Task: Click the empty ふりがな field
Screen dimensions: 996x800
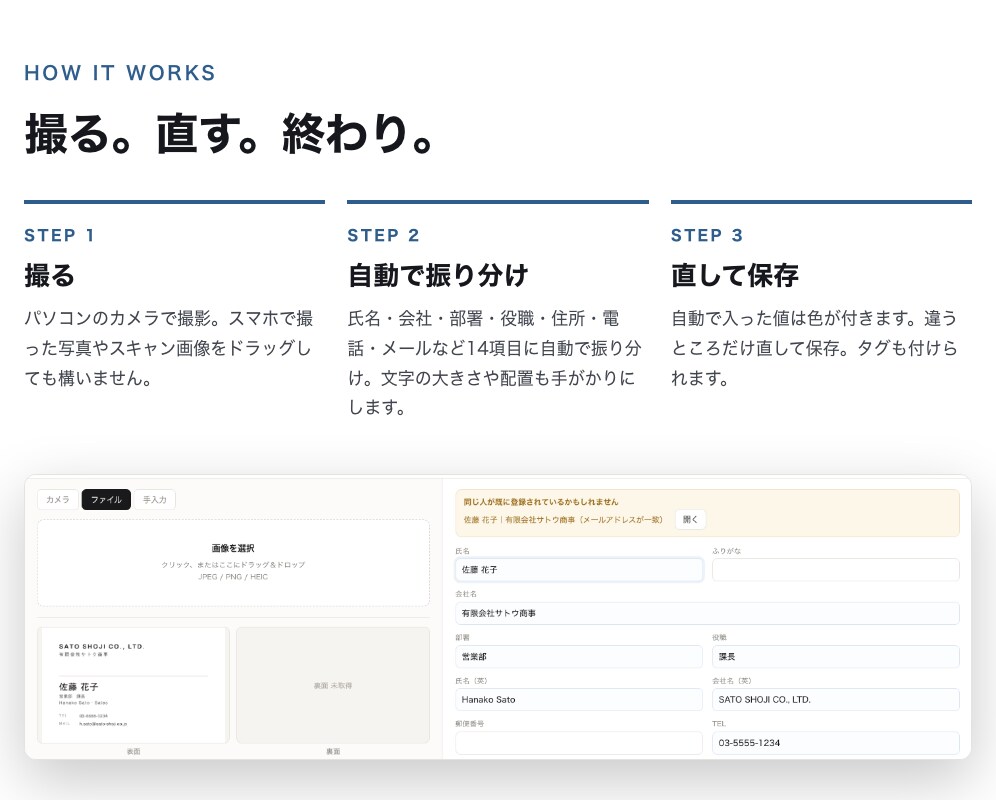Action: [x=835, y=570]
